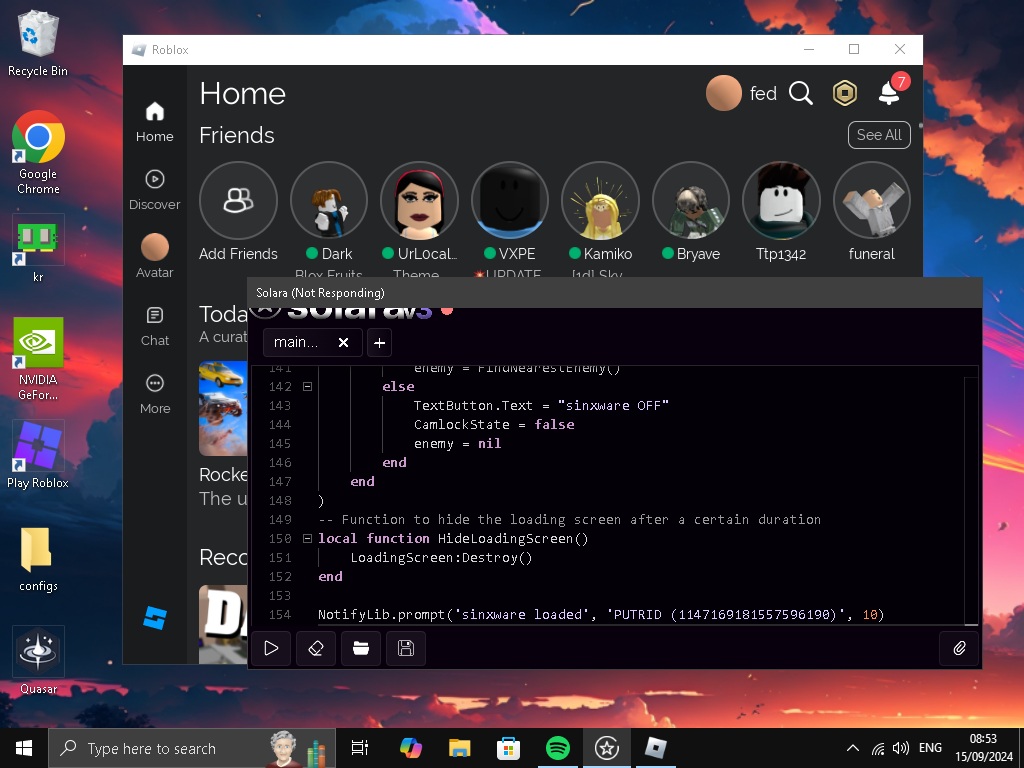The width and height of the screenshot is (1024, 768).
Task: Click the Roblox window scrollbar
Action: pos(920,126)
